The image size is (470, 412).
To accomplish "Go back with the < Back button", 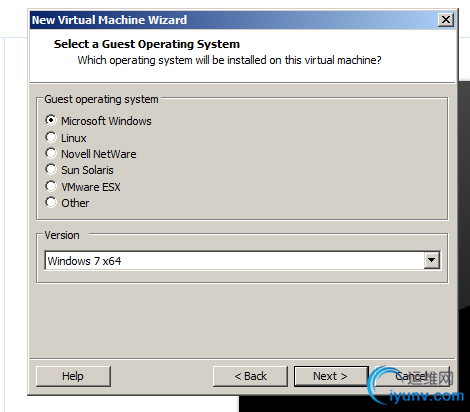I will [250, 376].
